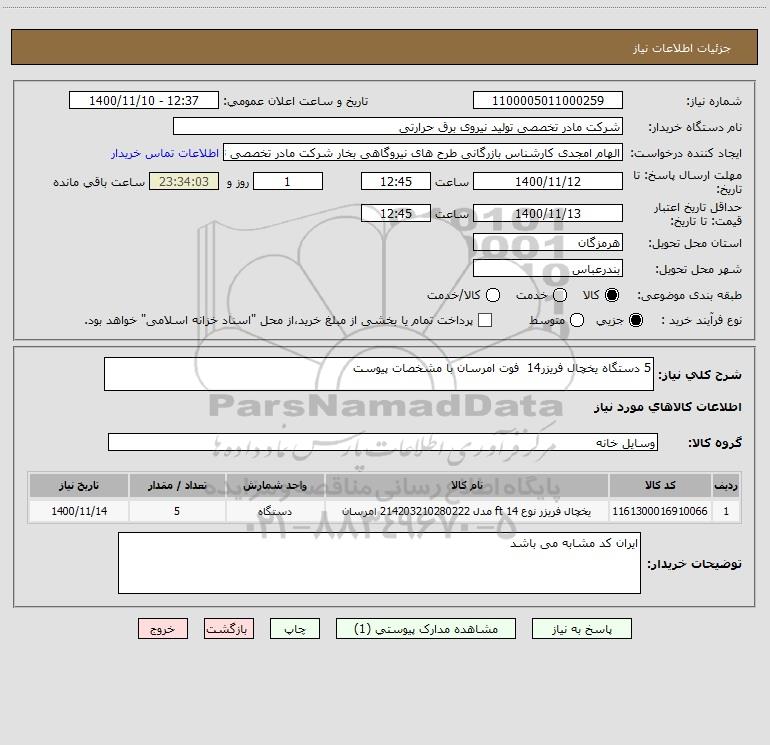Click the تعداد / مقدار column header
This screenshot has width=770, height=745.
[177, 485]
